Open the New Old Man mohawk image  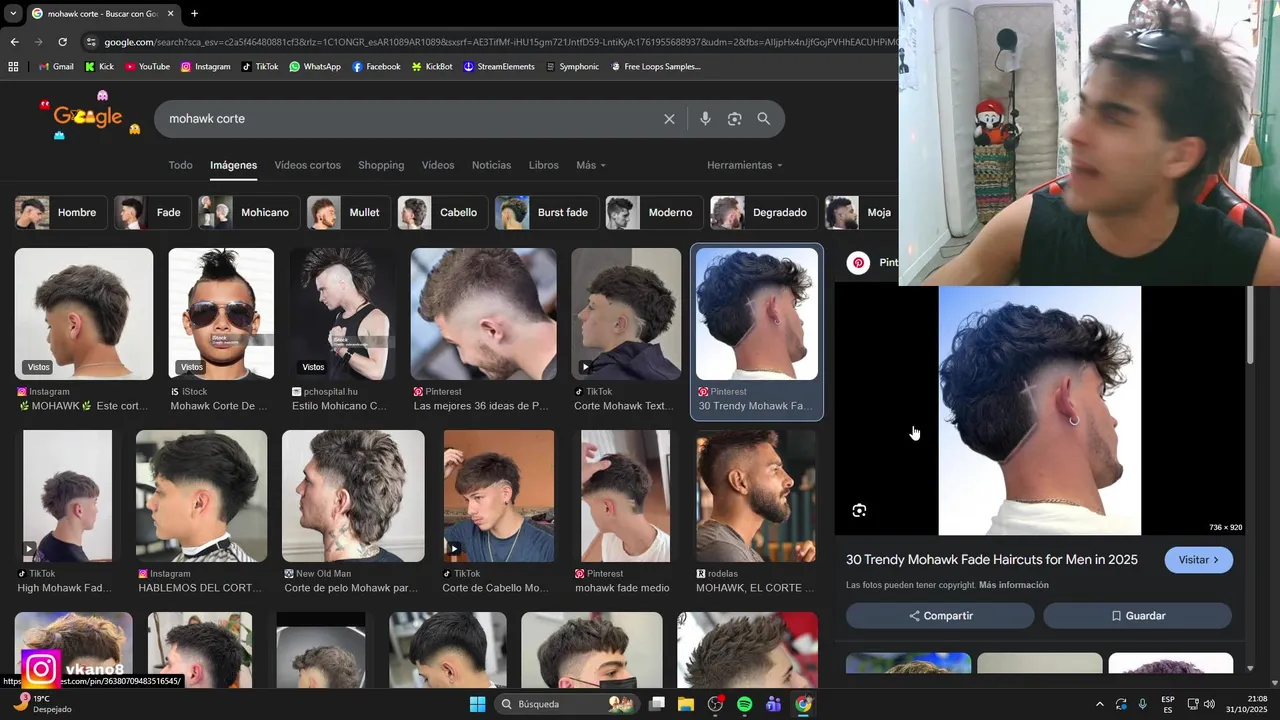(x=353, y=496)
